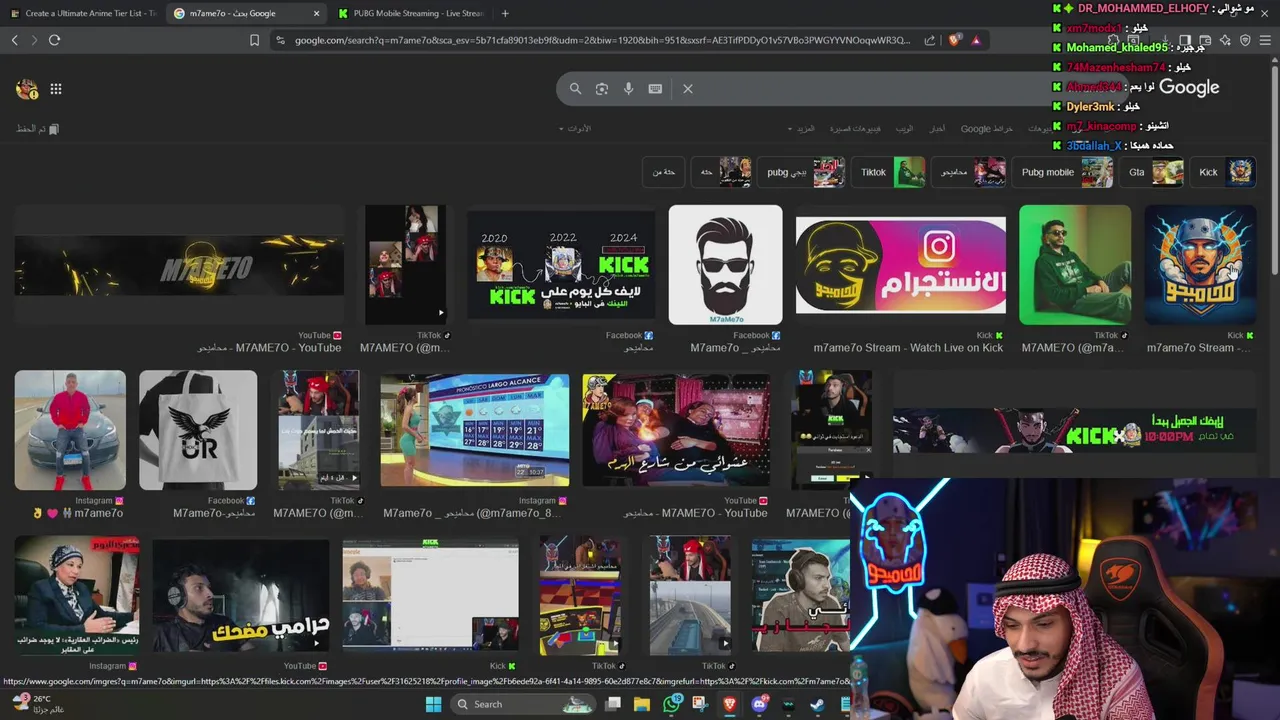Open File Explorer from the taskbar

(642, 704)
